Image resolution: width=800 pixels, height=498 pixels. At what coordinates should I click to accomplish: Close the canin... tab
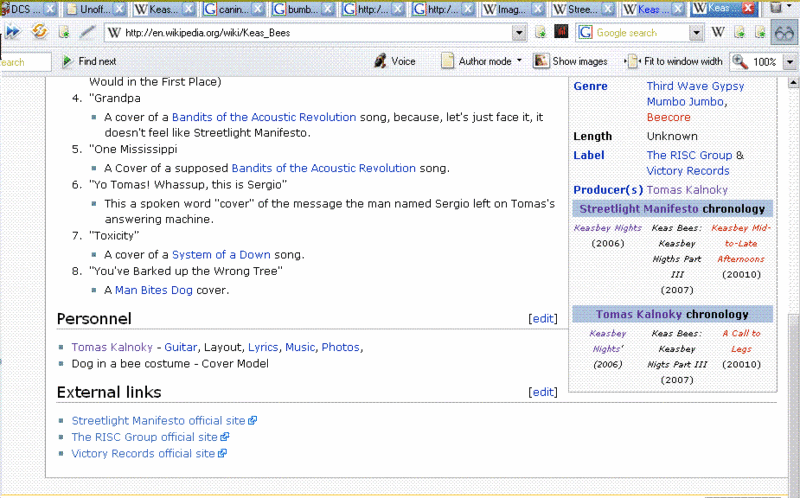pyautogui.click(x=259, y=9)
